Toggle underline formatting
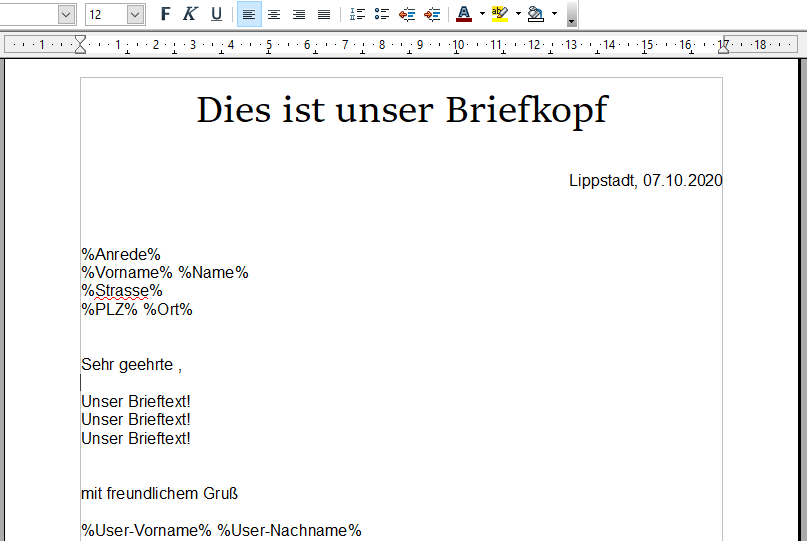The image size is (807, 541). click(x=216, y=14)
